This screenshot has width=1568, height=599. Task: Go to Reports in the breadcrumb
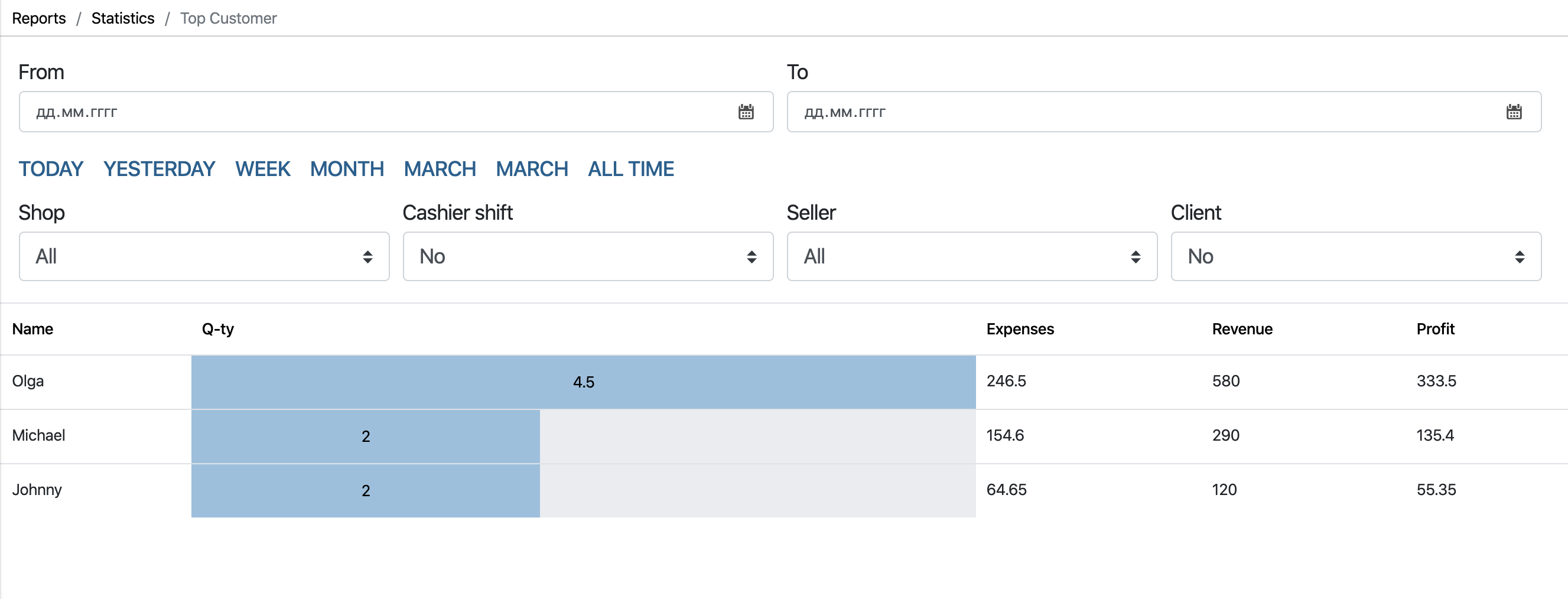[39, 18]
